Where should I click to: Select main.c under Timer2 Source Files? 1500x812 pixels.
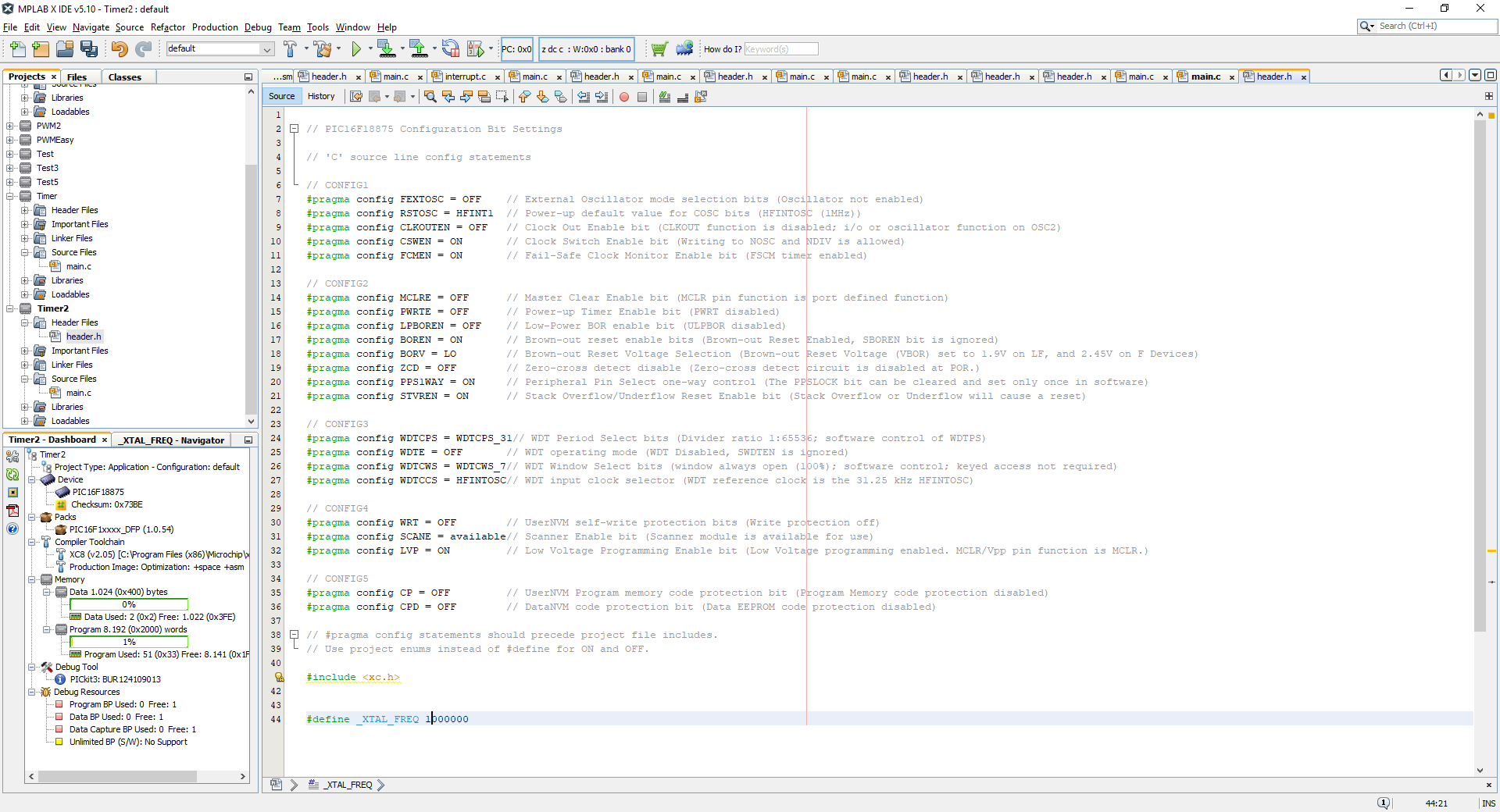point(78,393)
